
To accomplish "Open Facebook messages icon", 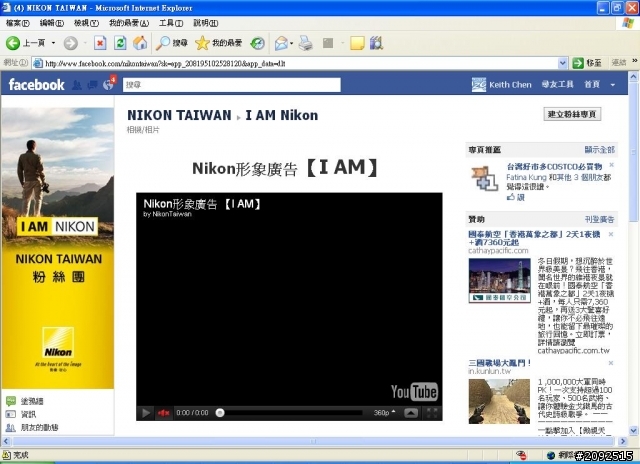I will [x=93, y=85].
